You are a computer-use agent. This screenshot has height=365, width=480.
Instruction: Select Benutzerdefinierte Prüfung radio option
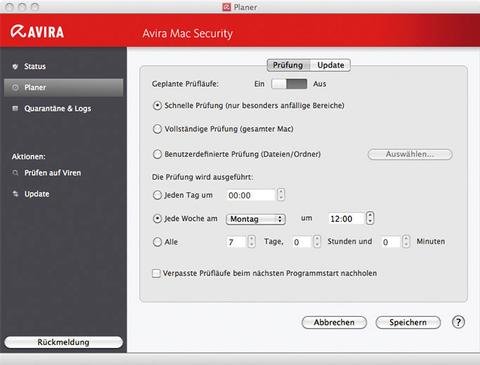(157, 154)
